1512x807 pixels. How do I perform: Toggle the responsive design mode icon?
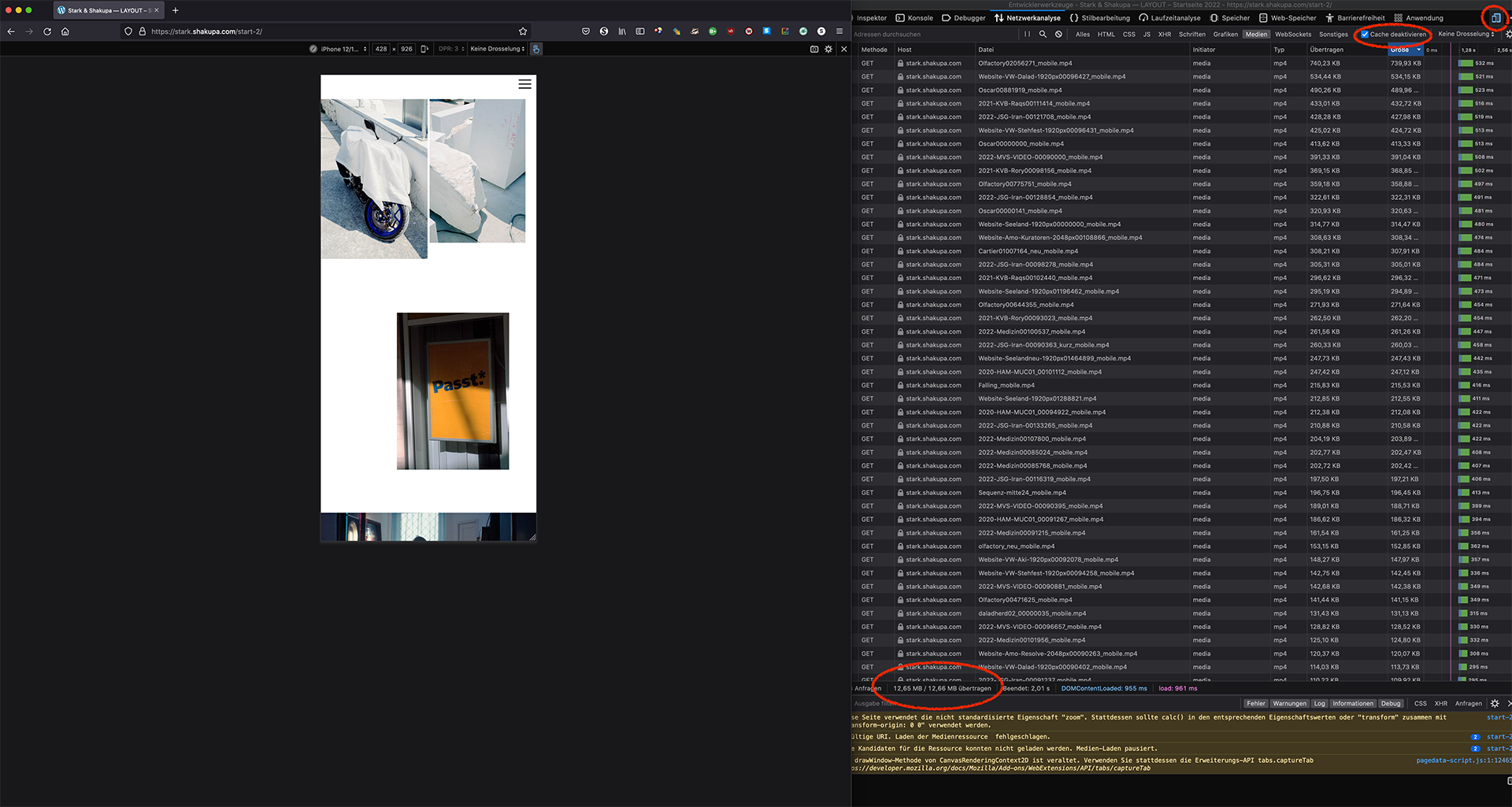click(1495, 17)
